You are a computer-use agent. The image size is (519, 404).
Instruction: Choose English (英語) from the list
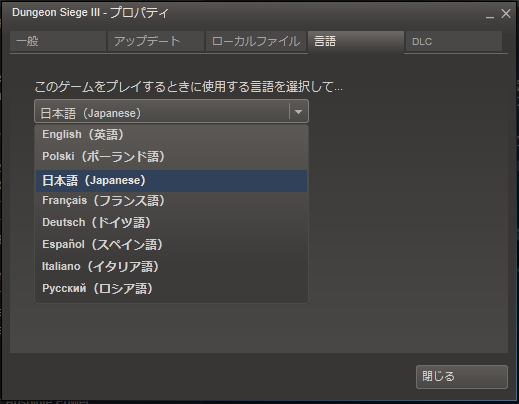[171, 135]
